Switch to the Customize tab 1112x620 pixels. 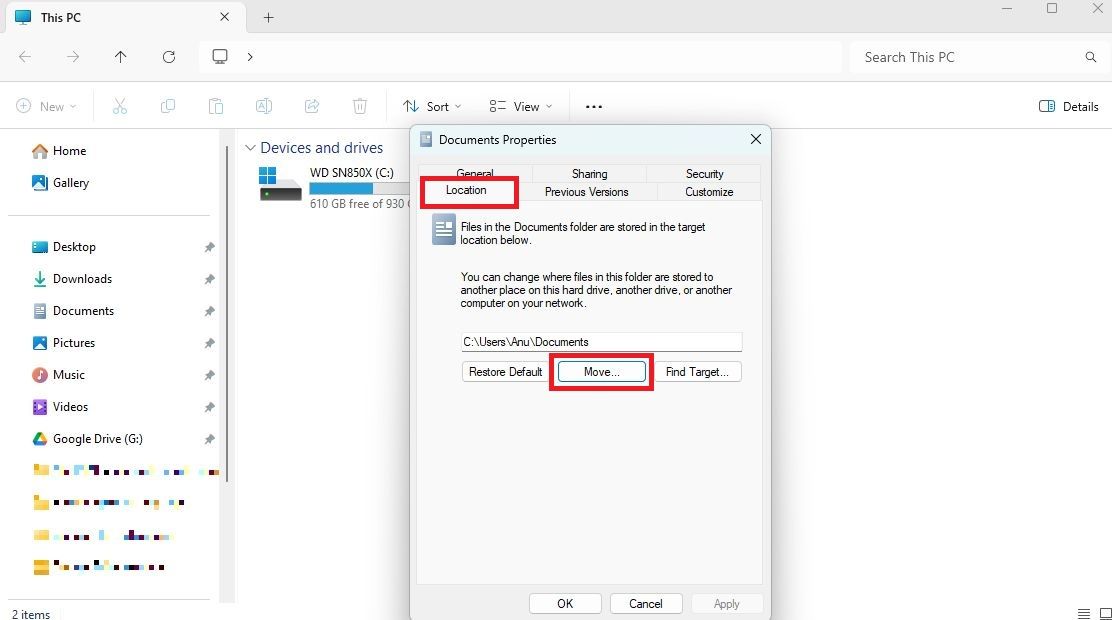click(709, 192)
